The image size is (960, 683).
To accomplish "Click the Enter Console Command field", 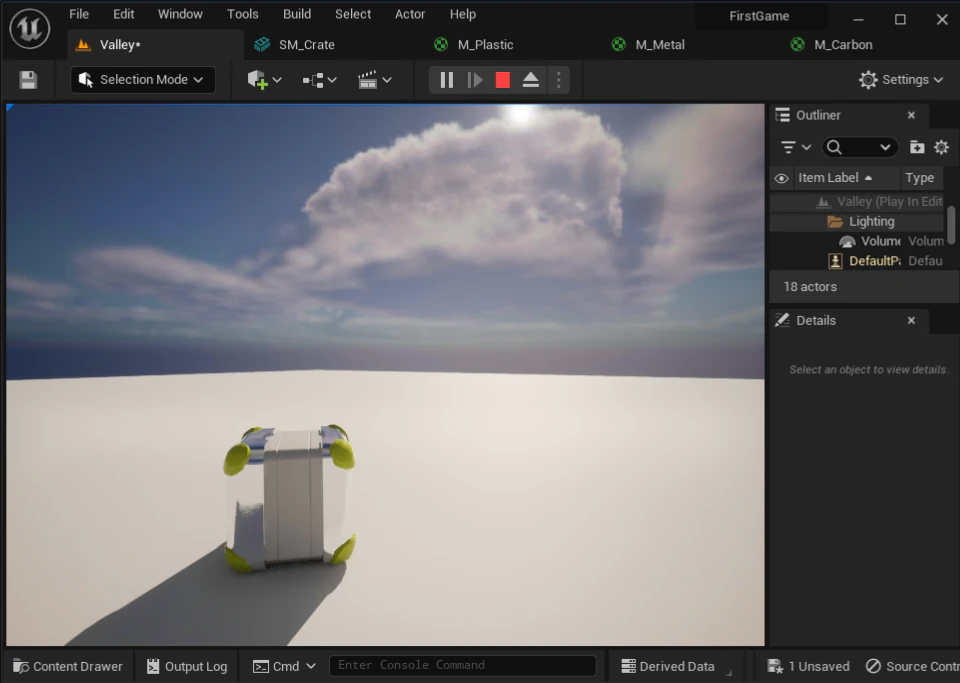I will (463, 665).
